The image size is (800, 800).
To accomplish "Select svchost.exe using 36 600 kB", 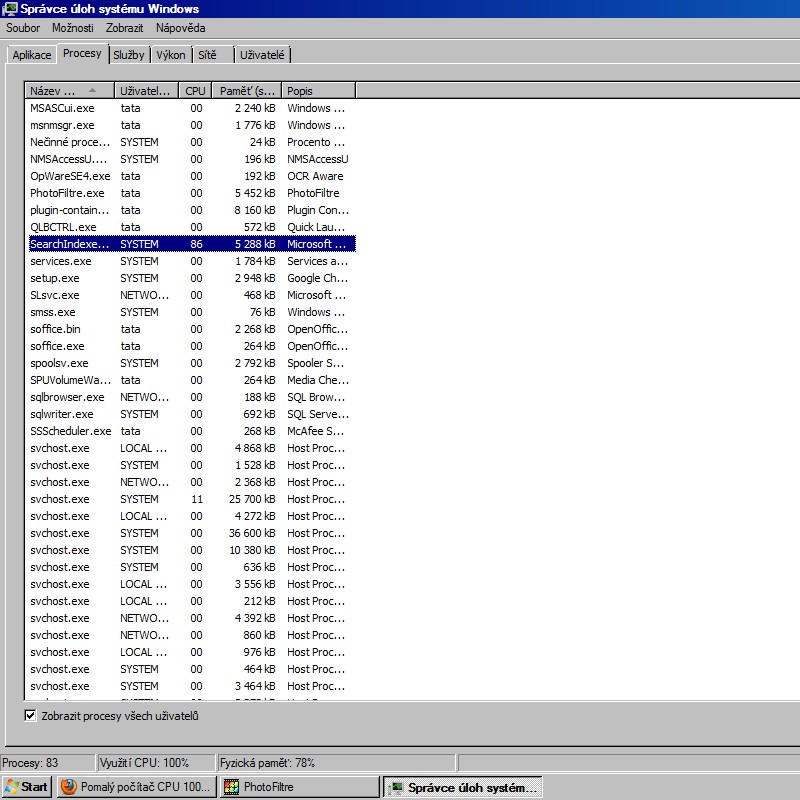I will point(192,533).
